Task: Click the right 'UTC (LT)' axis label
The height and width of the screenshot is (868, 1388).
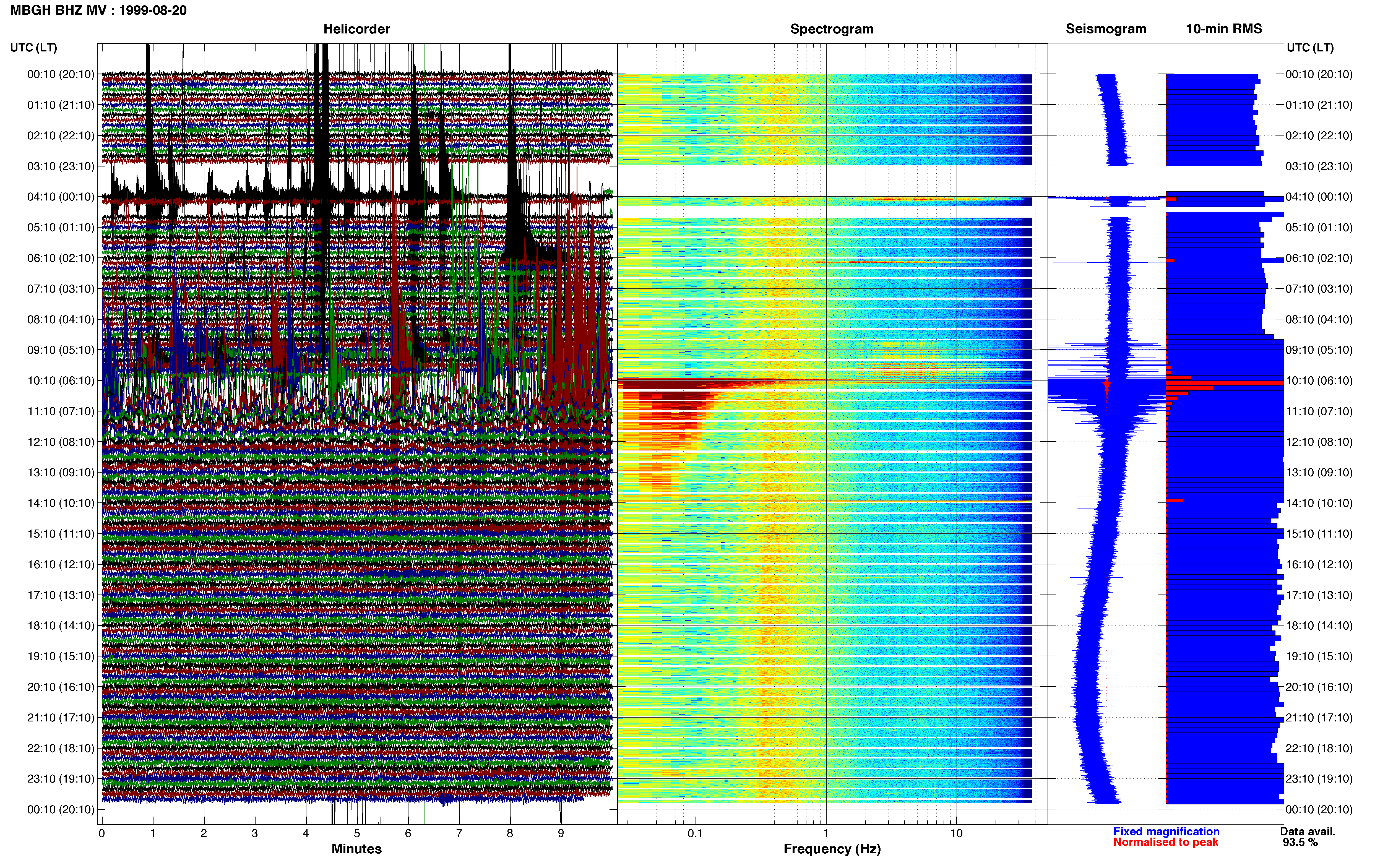Action: point(1310,48)
